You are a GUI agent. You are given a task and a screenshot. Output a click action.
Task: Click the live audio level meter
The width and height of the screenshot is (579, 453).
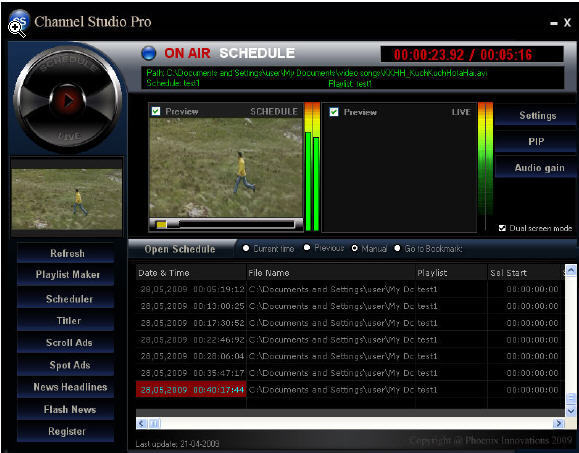click(x=485, y=166)
